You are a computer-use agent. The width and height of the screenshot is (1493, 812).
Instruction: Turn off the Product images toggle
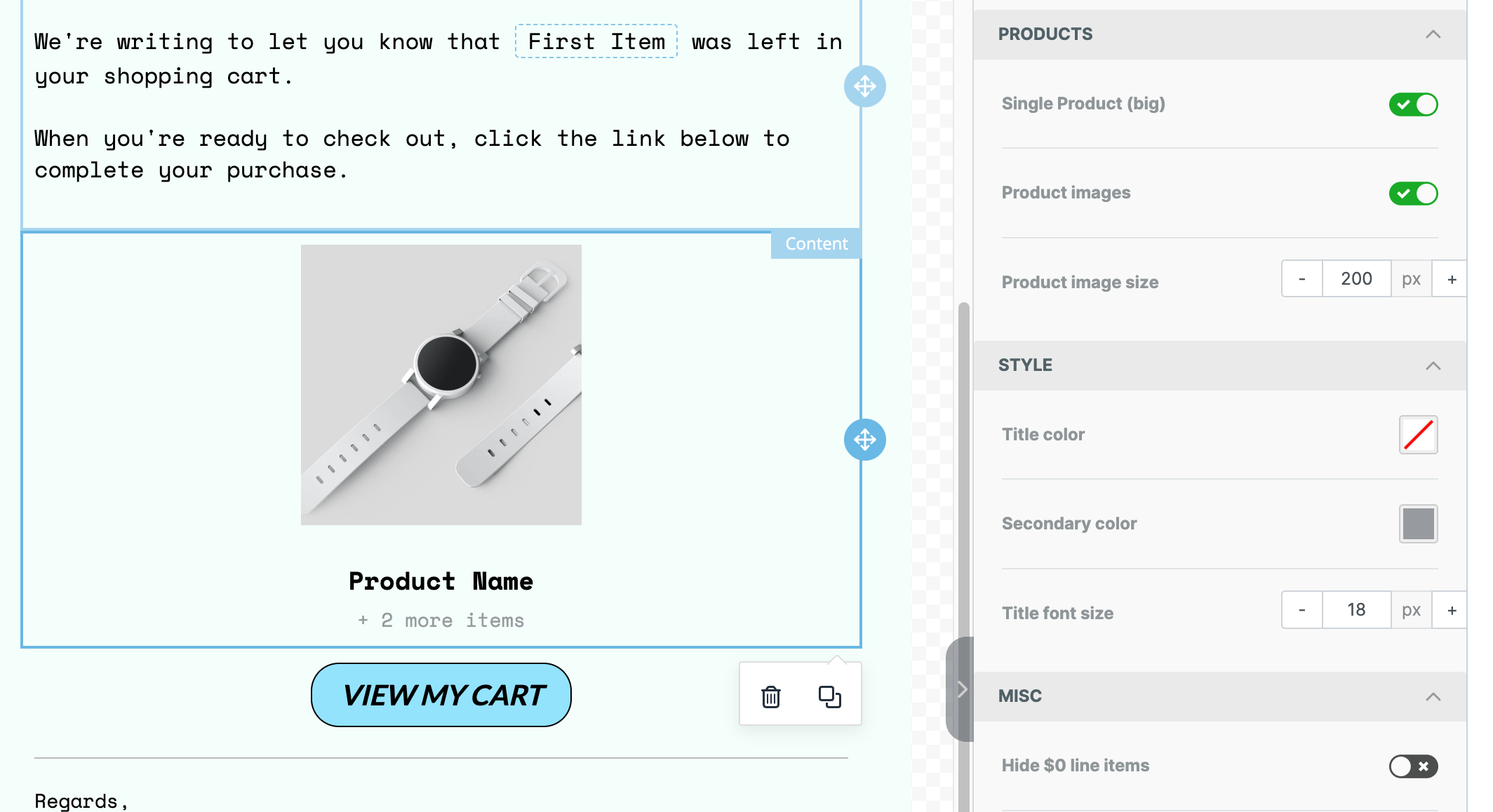pos(1412,193)
